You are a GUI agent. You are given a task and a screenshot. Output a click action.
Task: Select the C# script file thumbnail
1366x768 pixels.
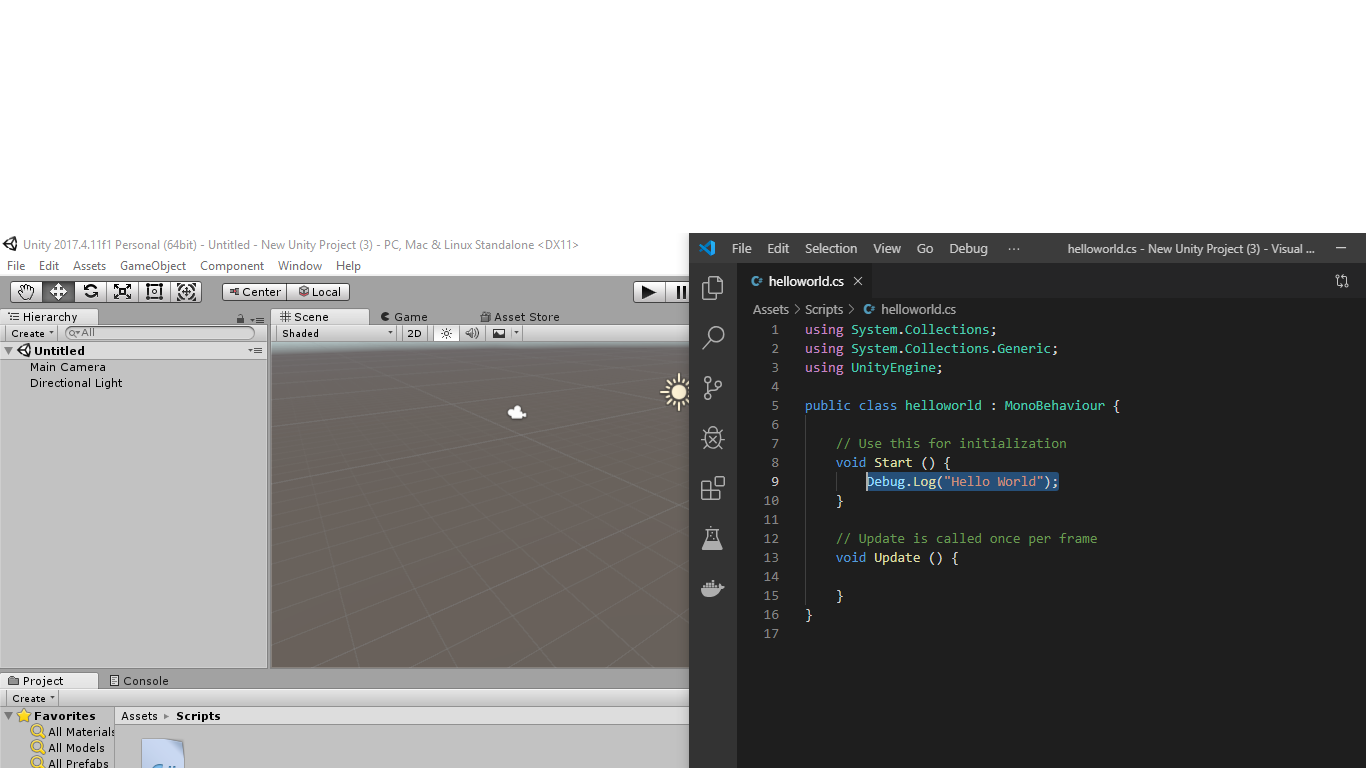pyautogui.click(x=163, y=753)
